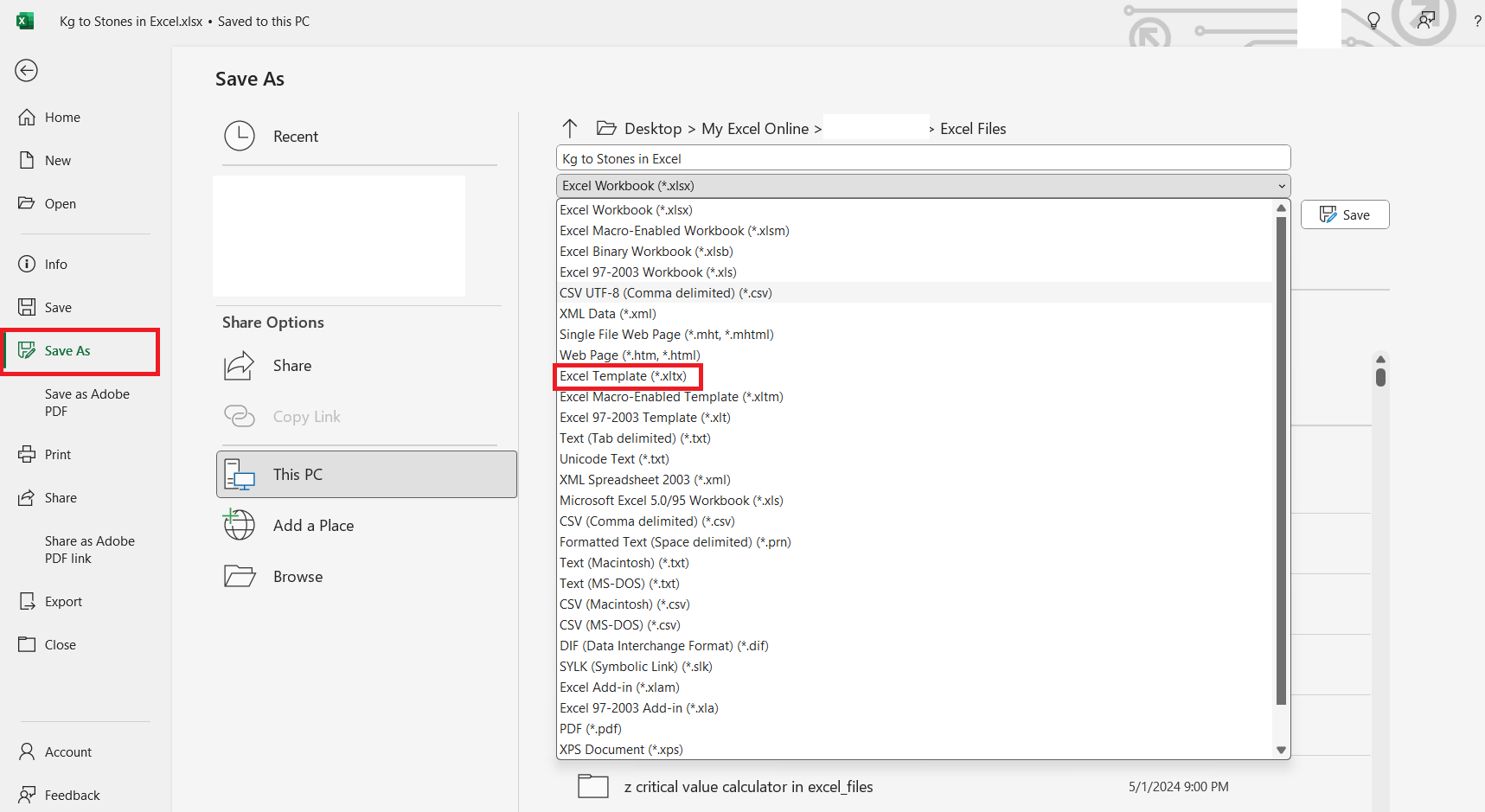
Task: Choose Excel 97-2003 Template (*.xlt)
Action: click(x=915, y=418)
